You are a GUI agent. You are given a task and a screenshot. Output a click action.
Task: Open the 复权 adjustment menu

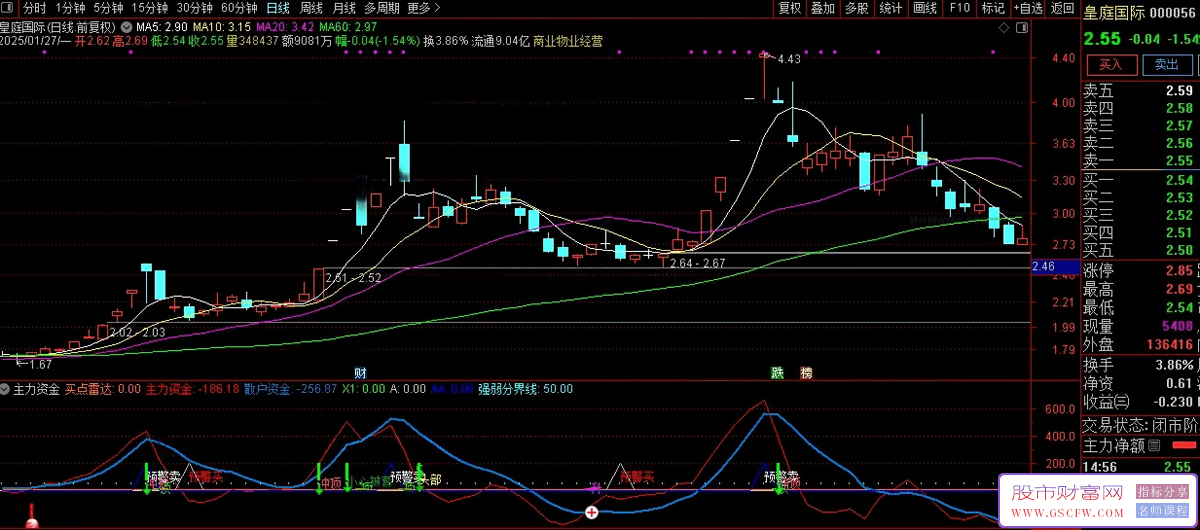click(790, 8)
